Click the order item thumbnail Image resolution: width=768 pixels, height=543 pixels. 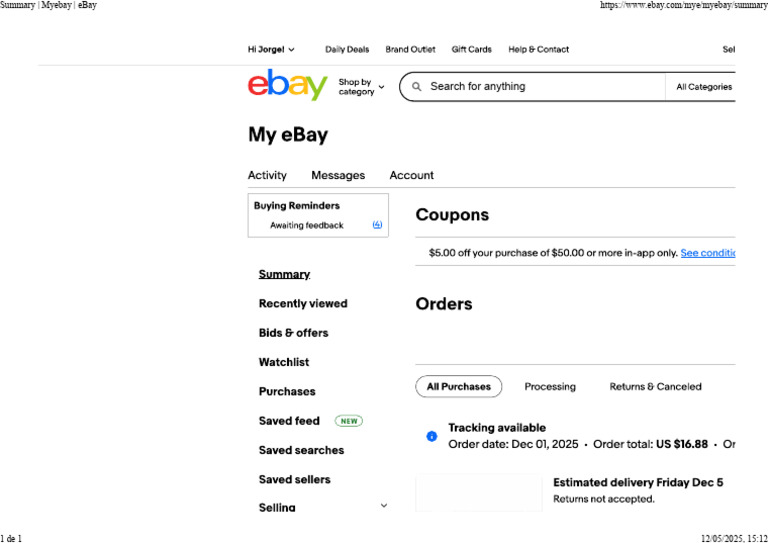tap(479, 493)
